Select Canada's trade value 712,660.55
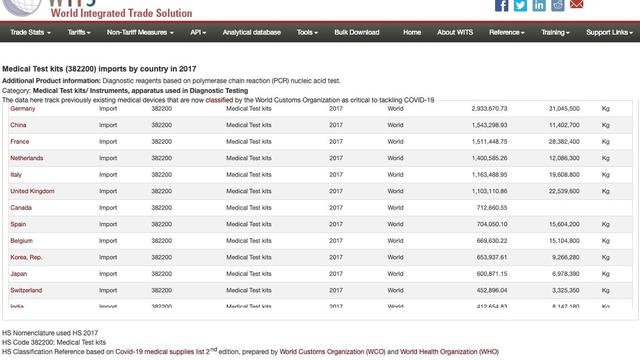This screenshot has width=640, height=360. click(492, 208)
